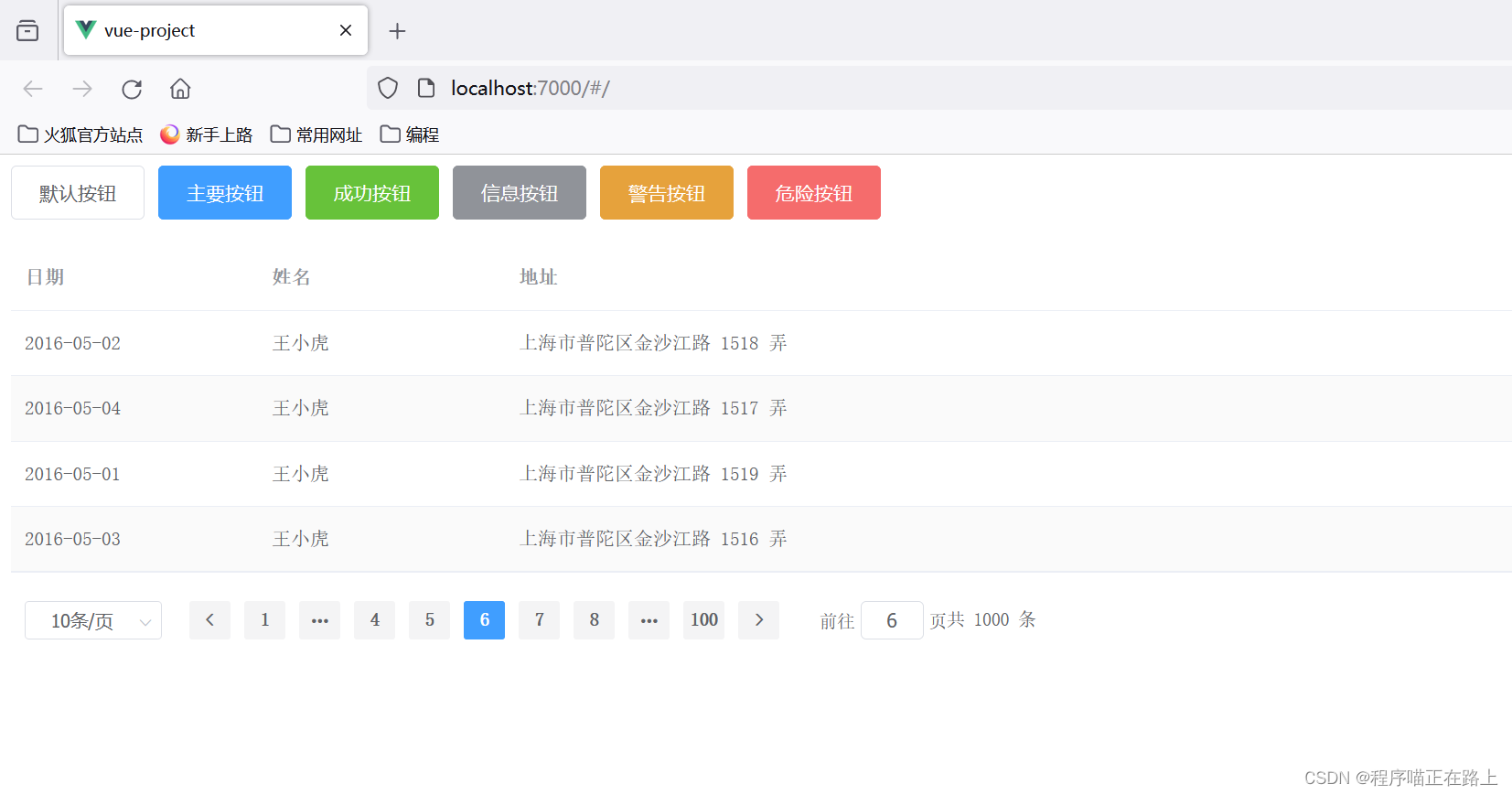Image resolution: width=1512 pixels, height=795 pixels.
Task: Click address cell ending 1518 弄
Action: click(x=653, y=343)
